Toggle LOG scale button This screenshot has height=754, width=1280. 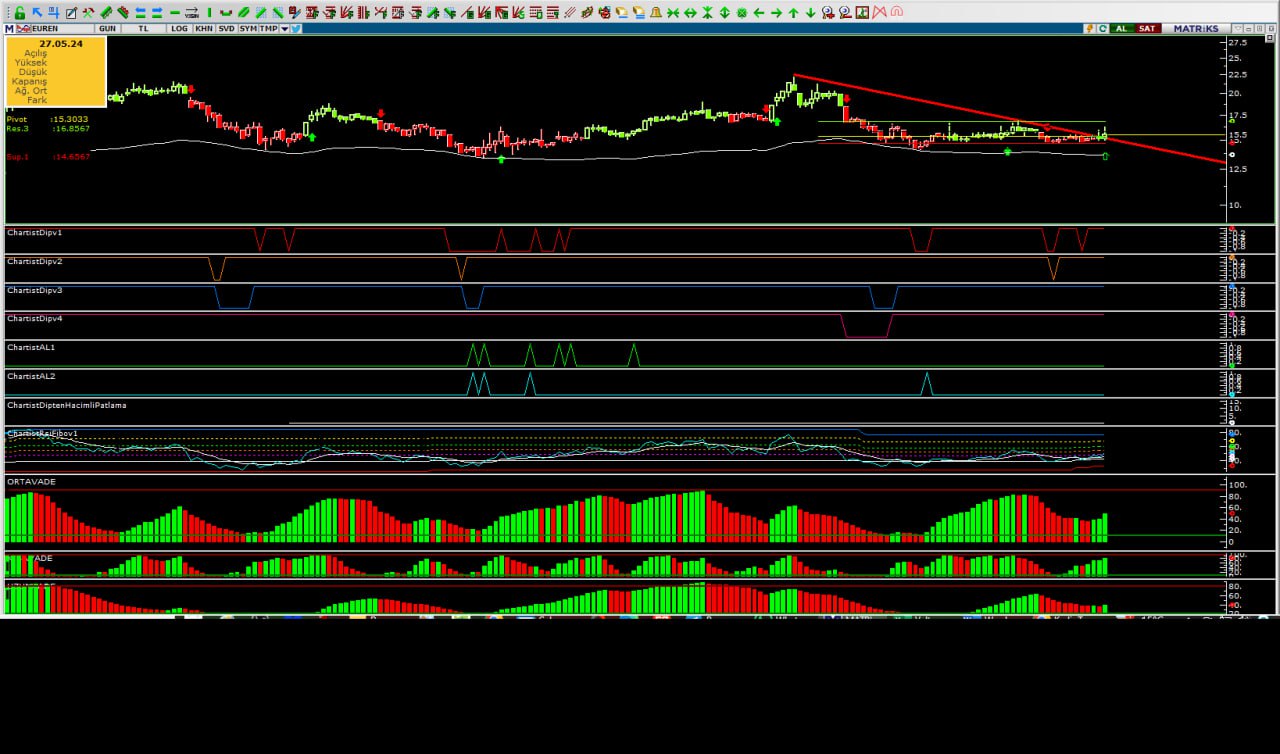pyautogui.click(x=179, y=29)
